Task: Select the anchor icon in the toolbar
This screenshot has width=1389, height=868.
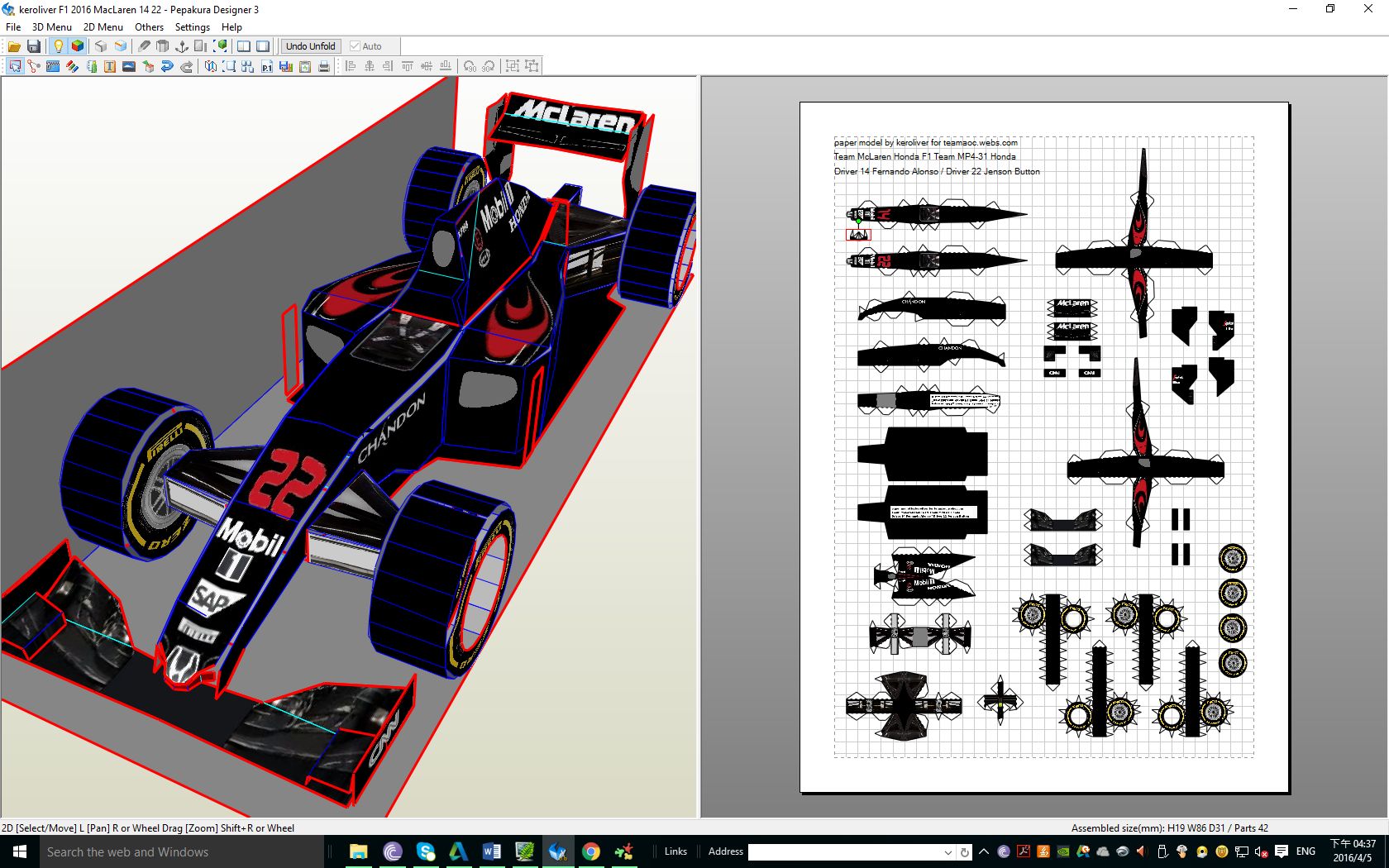Action: (x=182, y=46)
